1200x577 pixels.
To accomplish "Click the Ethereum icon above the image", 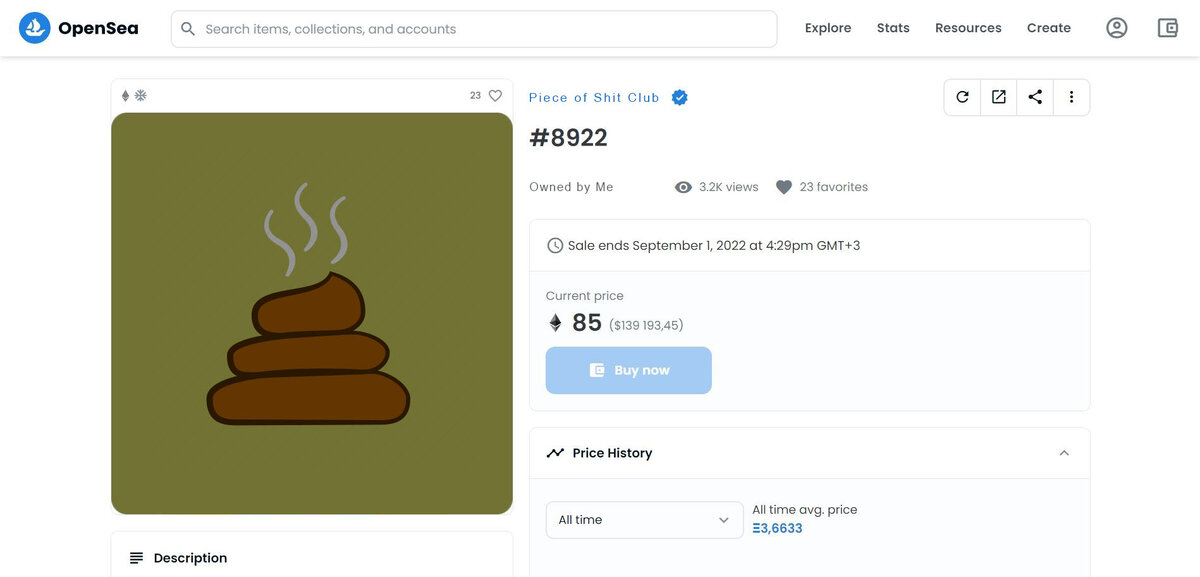I will click(x=125, y=96).
